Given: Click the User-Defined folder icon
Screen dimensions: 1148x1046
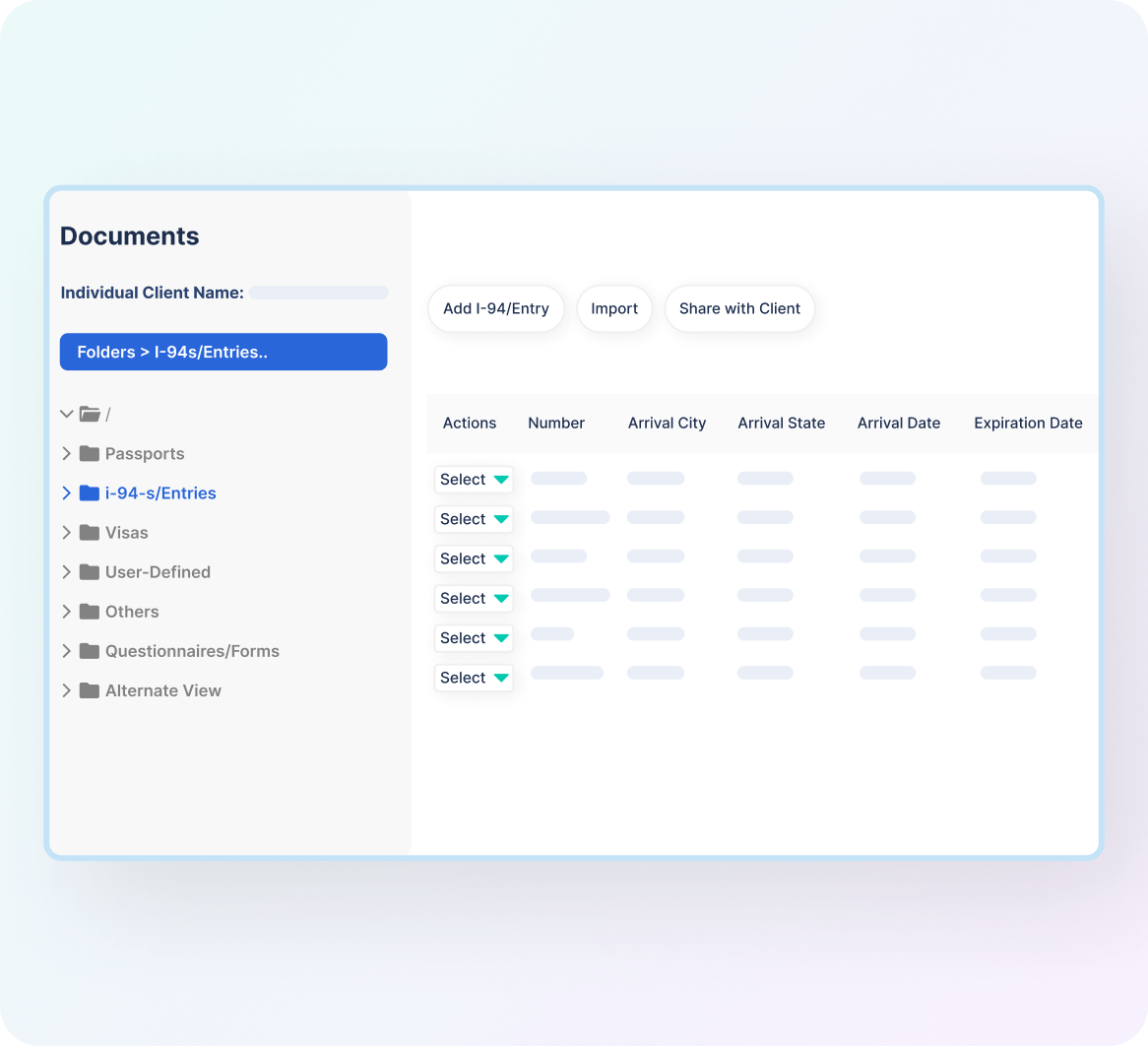Looking at the screenshot, I should click(90, 572).
